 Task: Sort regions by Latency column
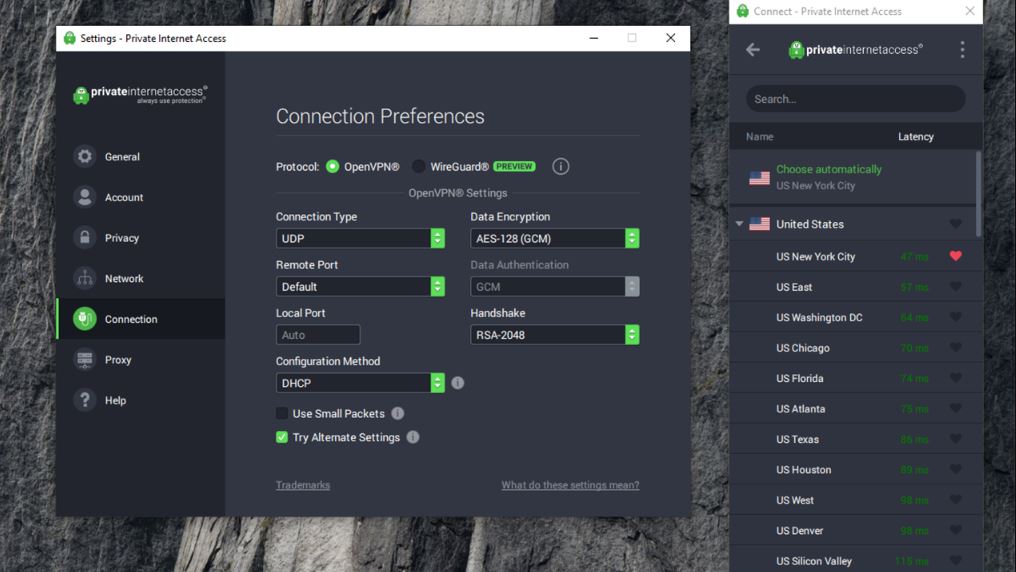916,137
